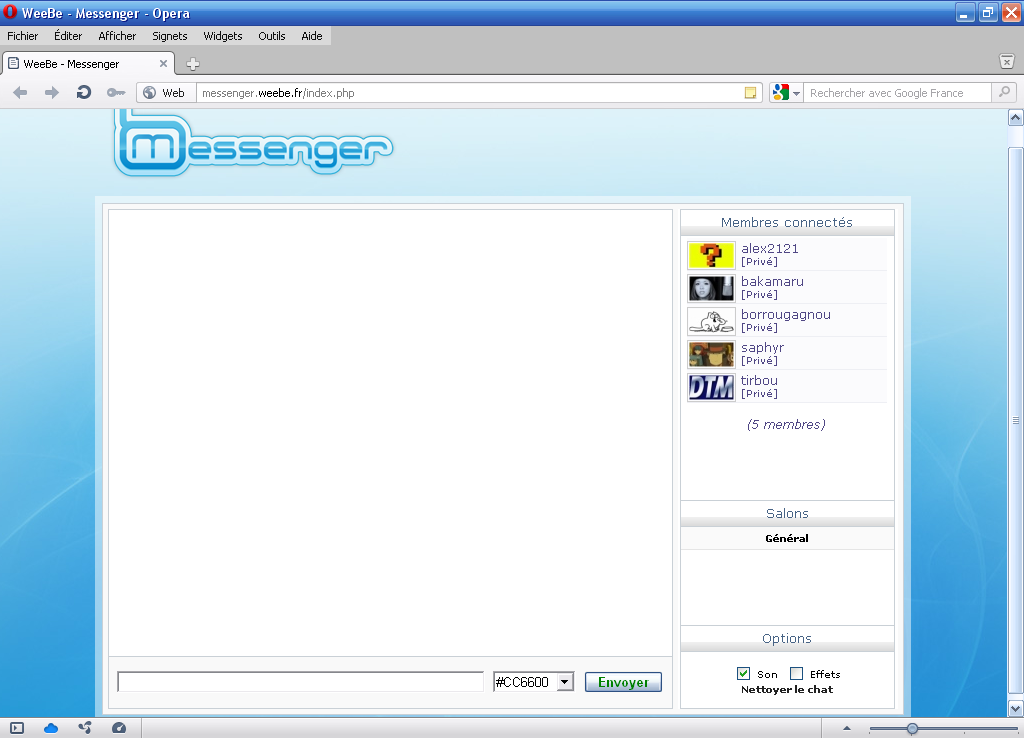The image size is (1024, 738).
Task: Open the Widgets menu
Action: (x=223, y=36)
